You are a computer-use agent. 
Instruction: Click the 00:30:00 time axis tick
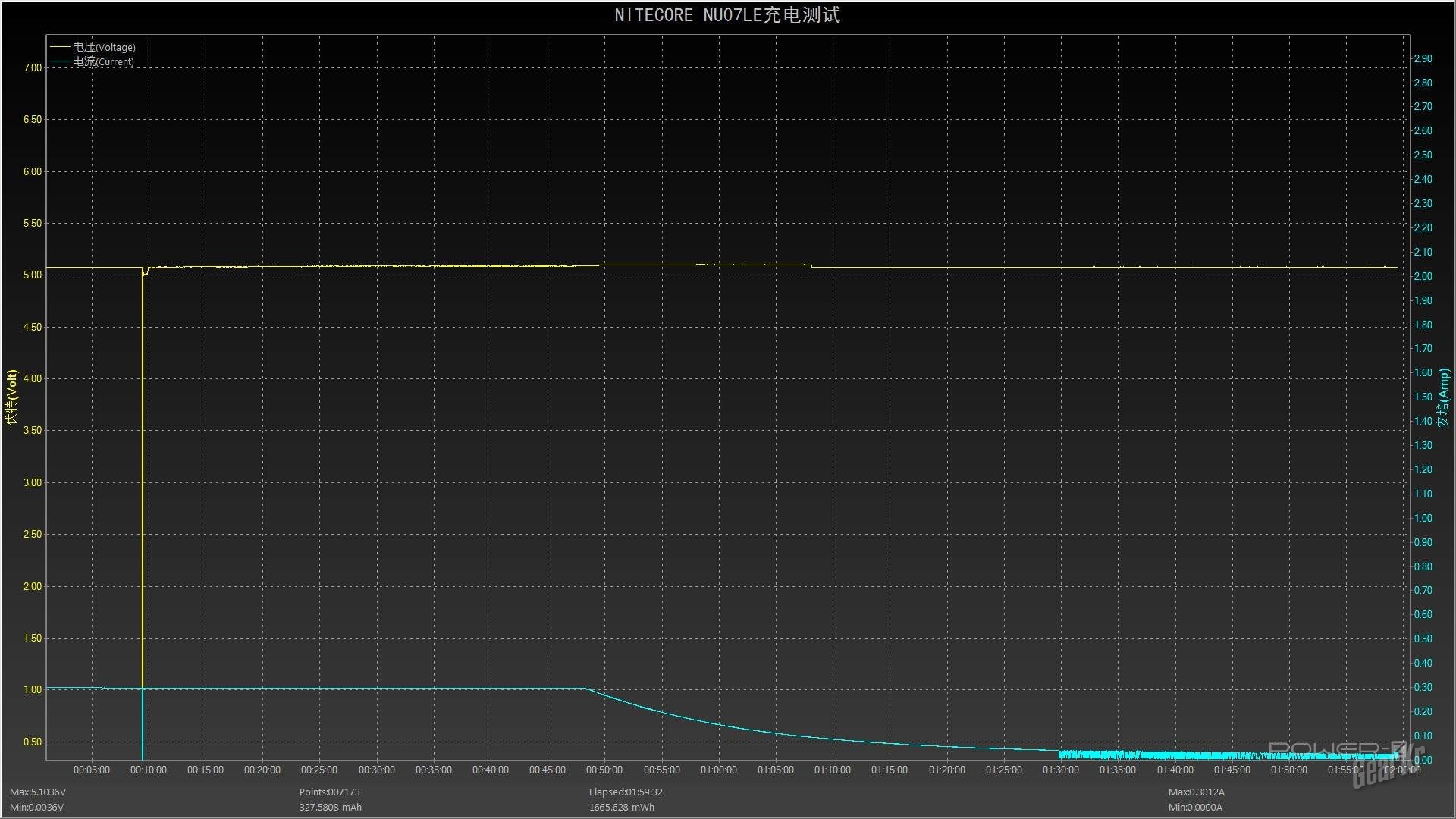point(376,770)
